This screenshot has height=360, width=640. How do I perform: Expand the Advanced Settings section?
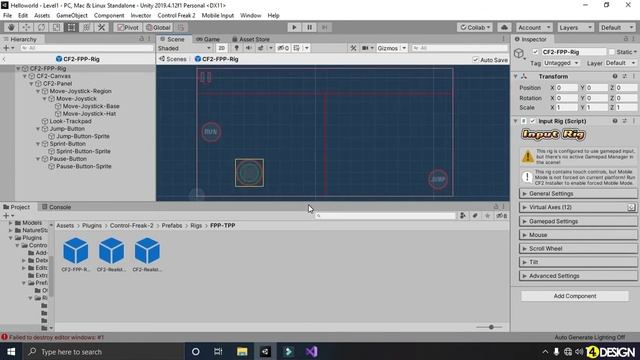(x=578, y=276)
